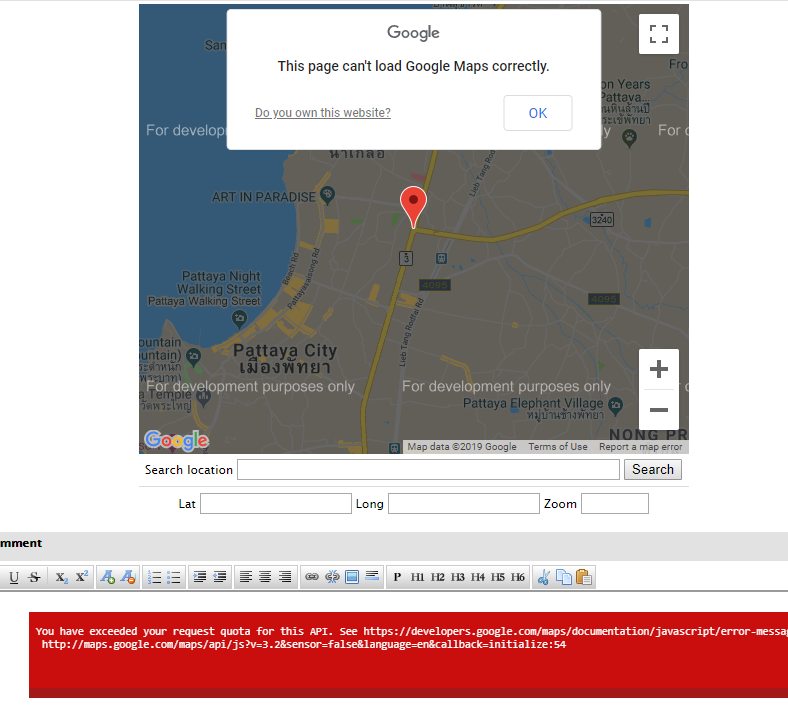Apply superscript formatting
Viewport: 788px width, 710px height.
(81, 577)
